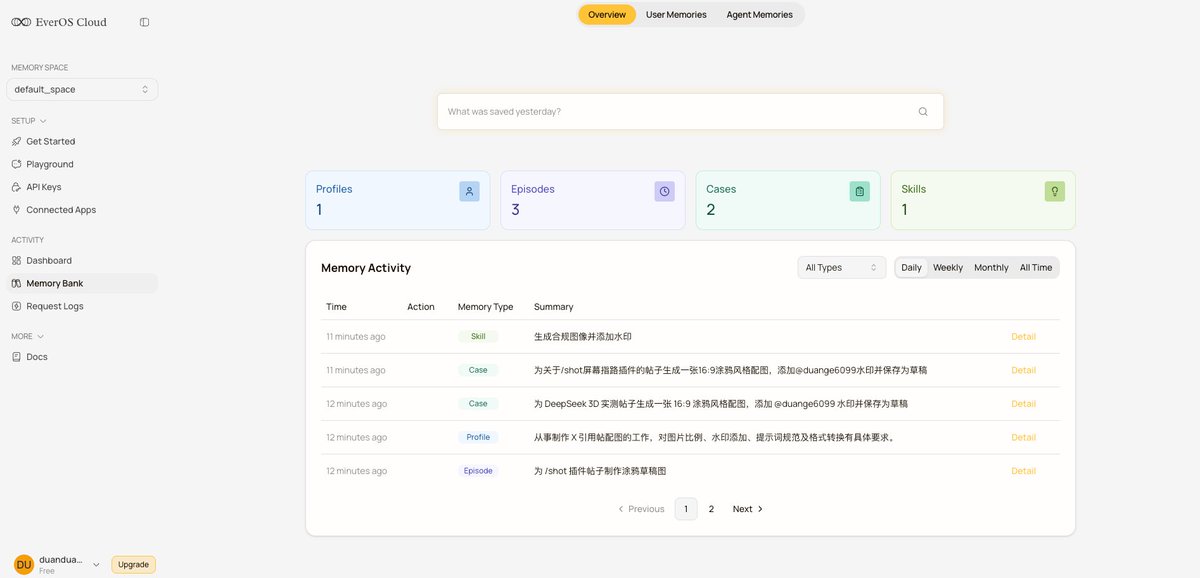1200x578 pixels.
Task: Click the memory search input field
Action: pyautogui.click(x=690, y=112)
